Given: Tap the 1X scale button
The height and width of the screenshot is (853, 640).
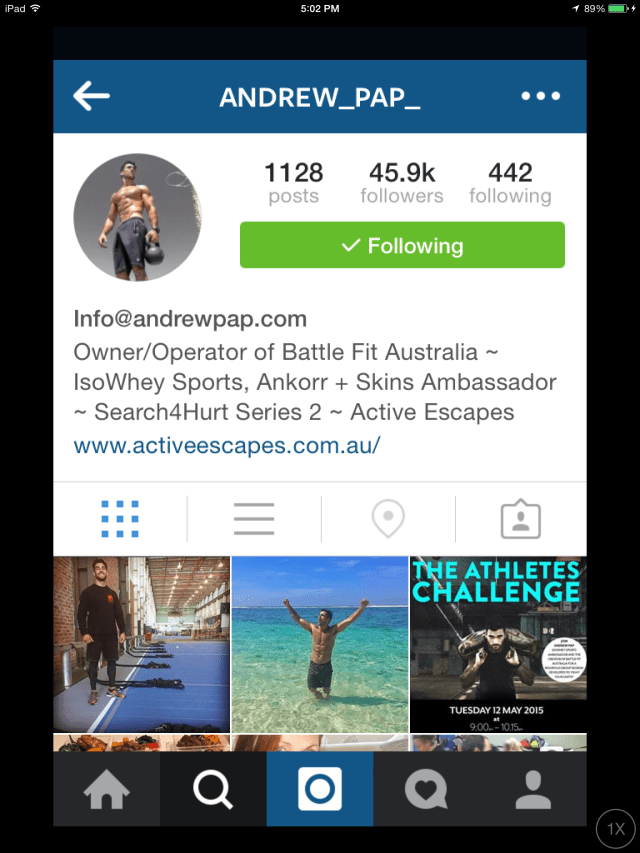Looking at the screenshot, I should 616,829.
